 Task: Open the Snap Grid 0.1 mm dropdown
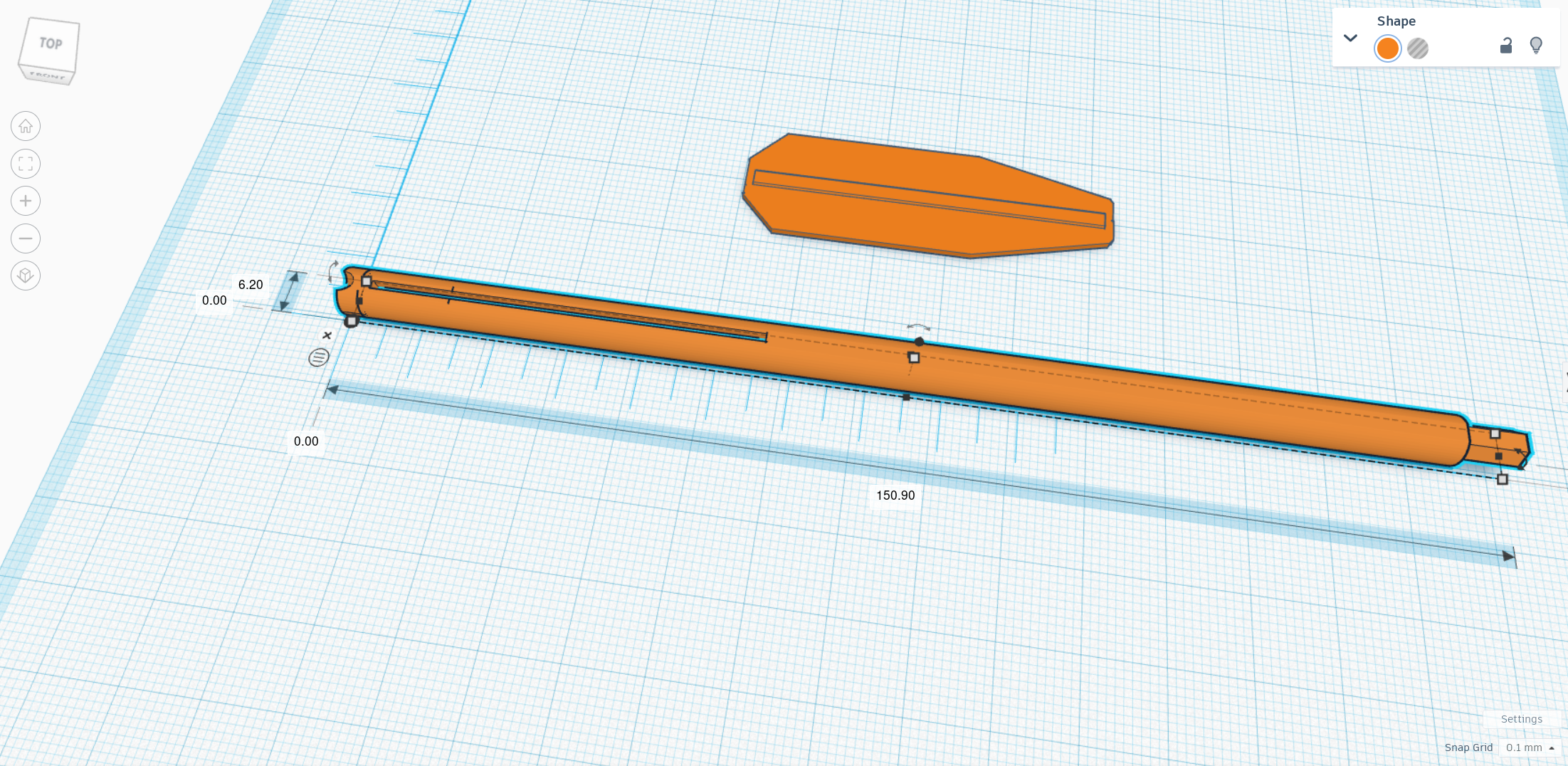click(x=1530, y=747)
